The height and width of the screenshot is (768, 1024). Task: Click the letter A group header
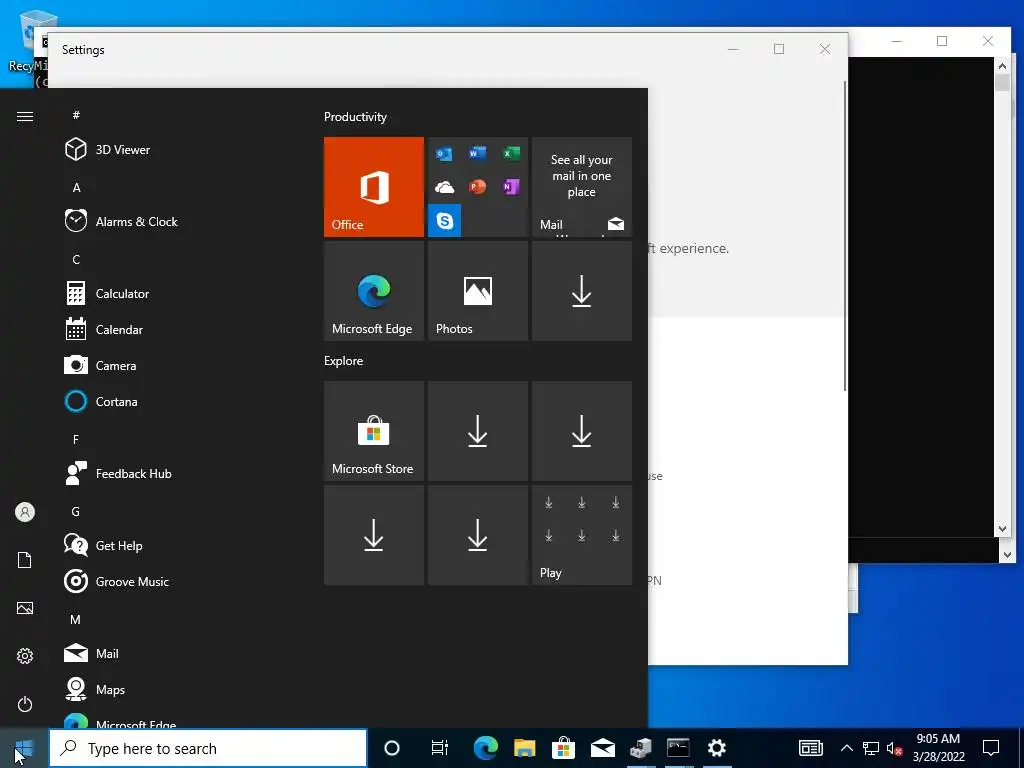coord(76,187)
